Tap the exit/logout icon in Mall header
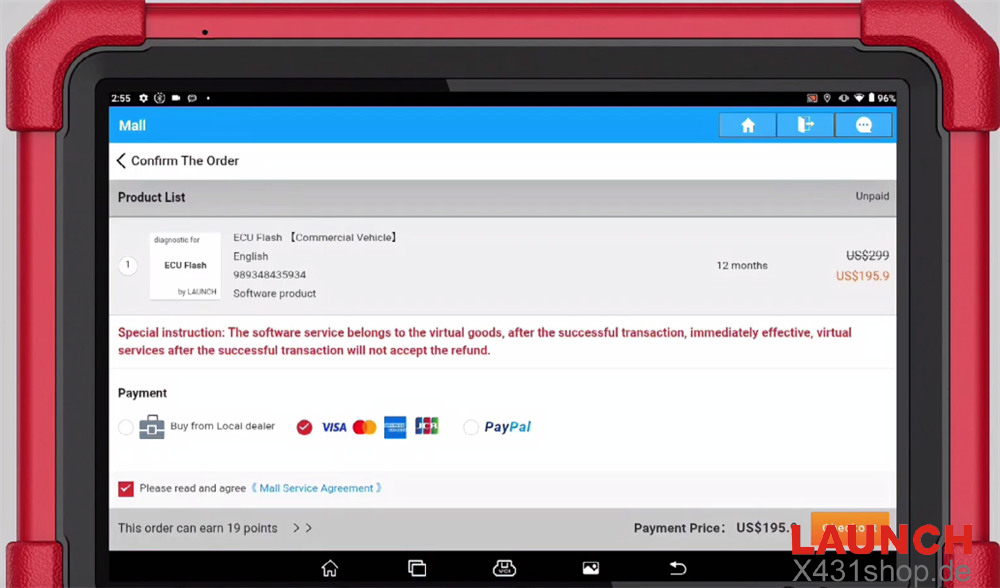The width and height of the screenshot is (1000, 588). [806, 125]
